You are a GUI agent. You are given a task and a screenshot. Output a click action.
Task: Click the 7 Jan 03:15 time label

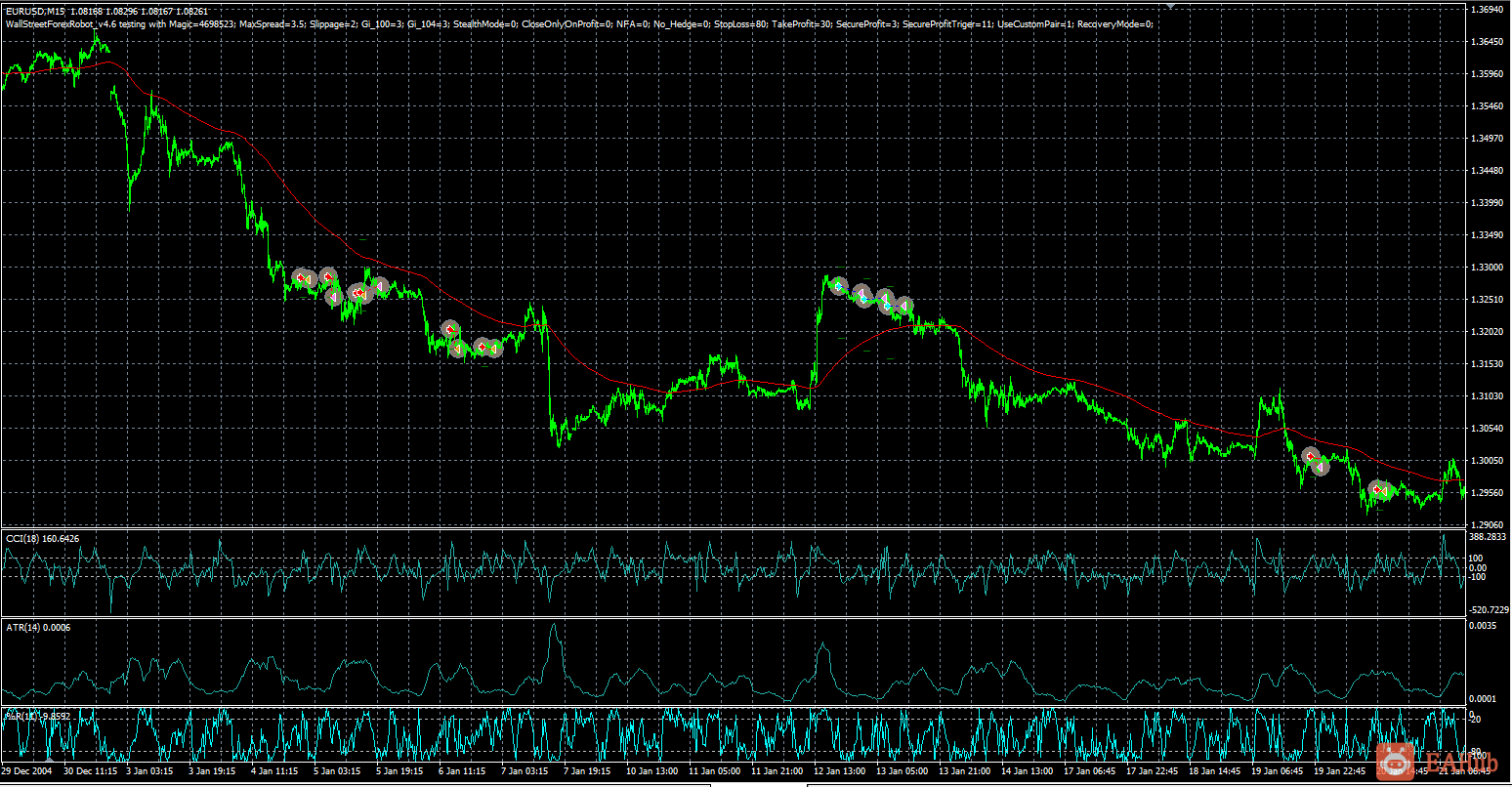pyautogui.click(x=525, y=770)
